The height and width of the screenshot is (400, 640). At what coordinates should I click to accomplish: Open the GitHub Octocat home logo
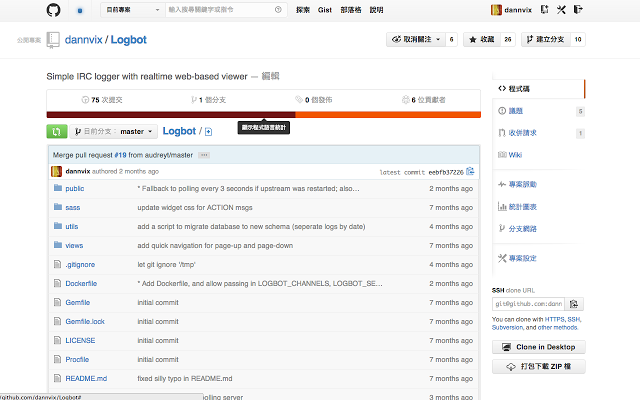(53, 10)
